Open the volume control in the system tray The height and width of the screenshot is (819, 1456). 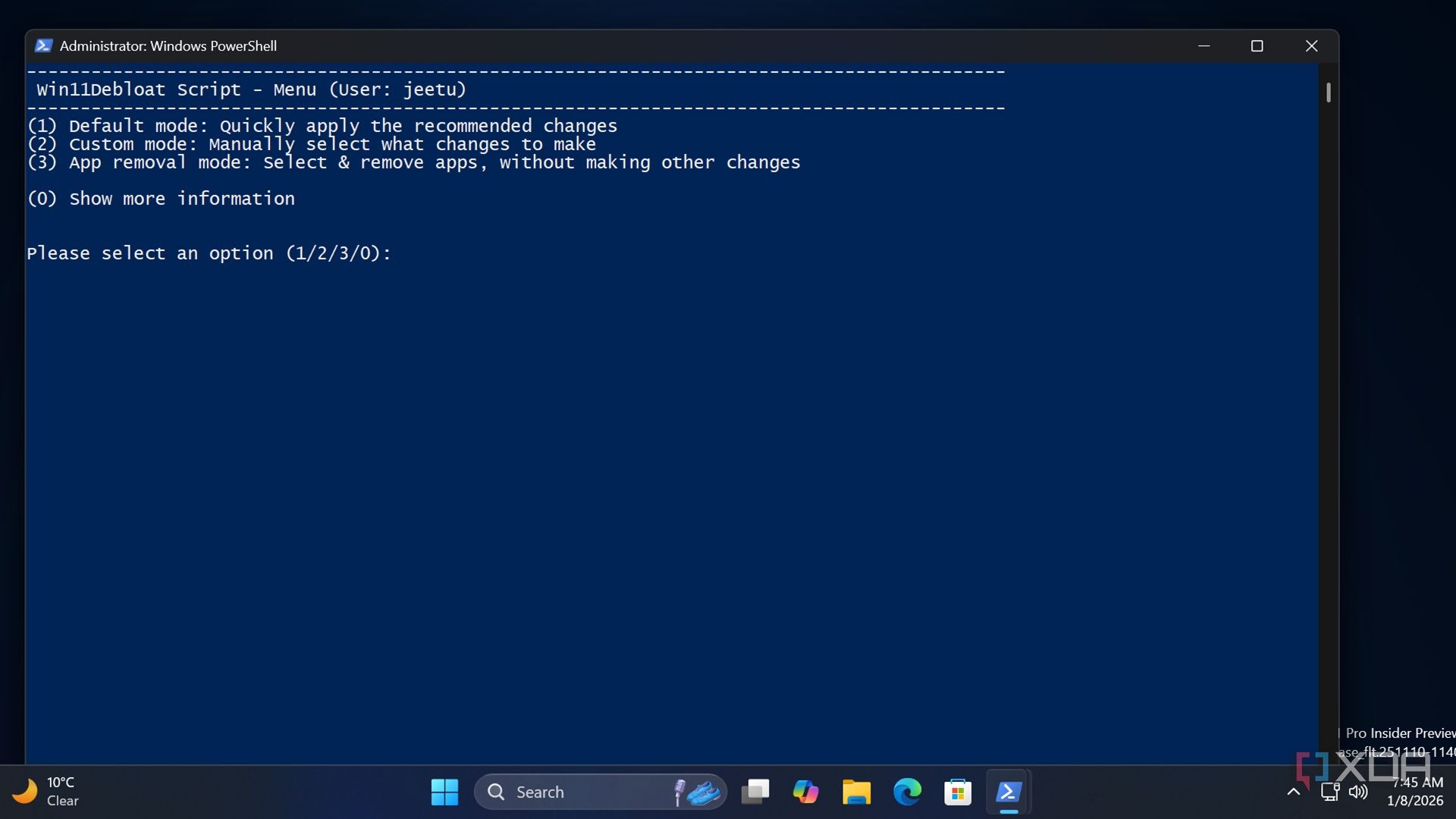1358,792
